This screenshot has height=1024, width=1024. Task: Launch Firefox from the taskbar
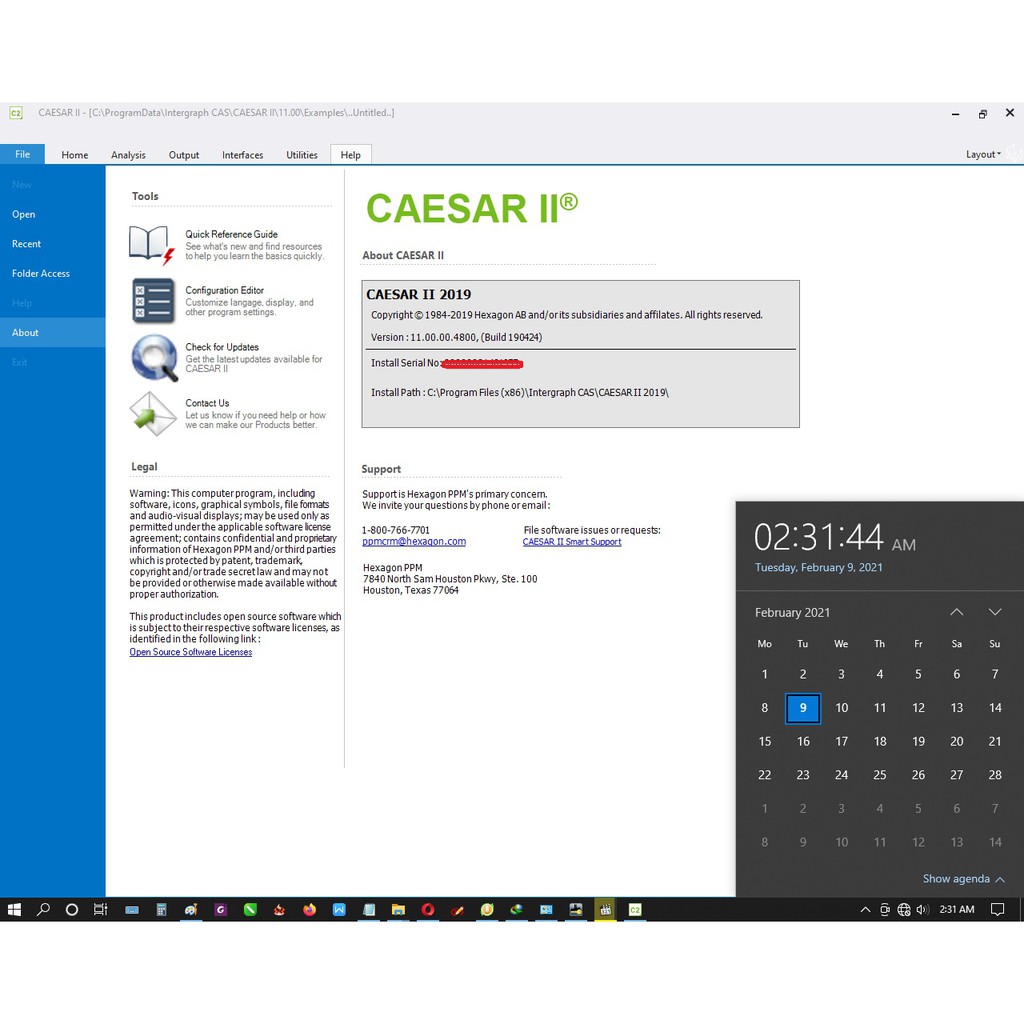tap(310, 909)
